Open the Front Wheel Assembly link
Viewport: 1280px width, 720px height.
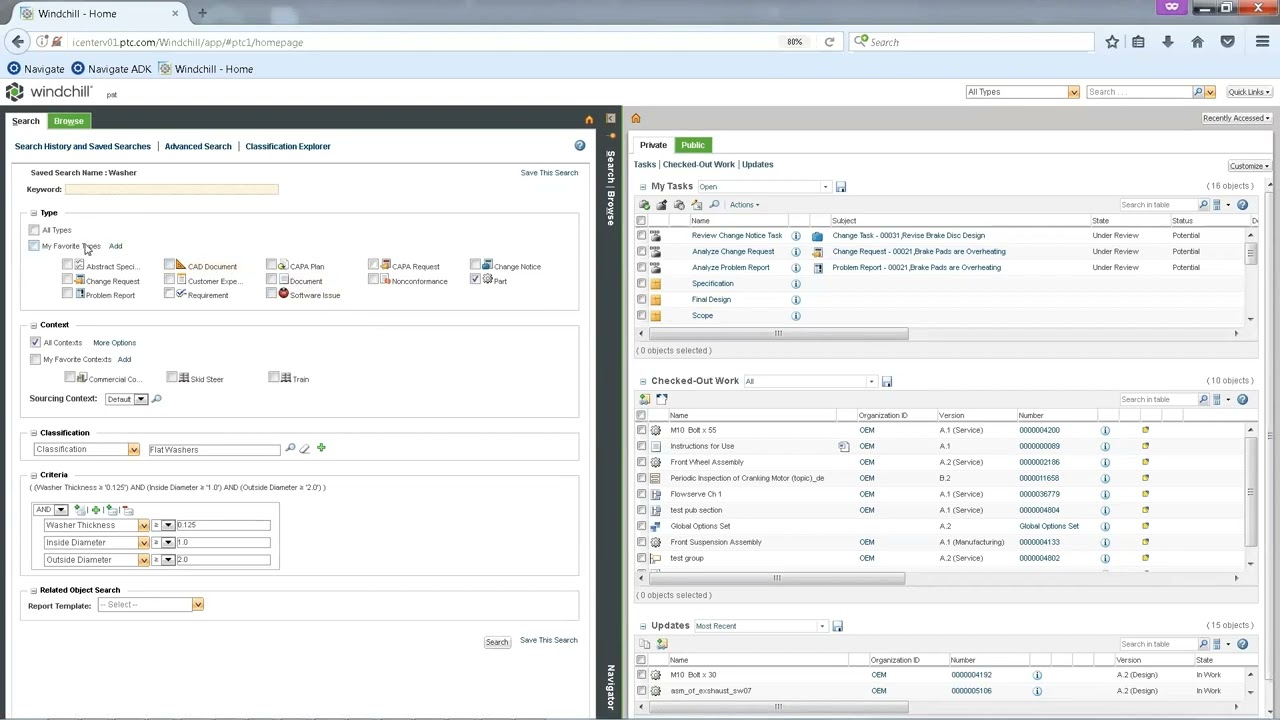pyautogui.click(x=707, y=462)
